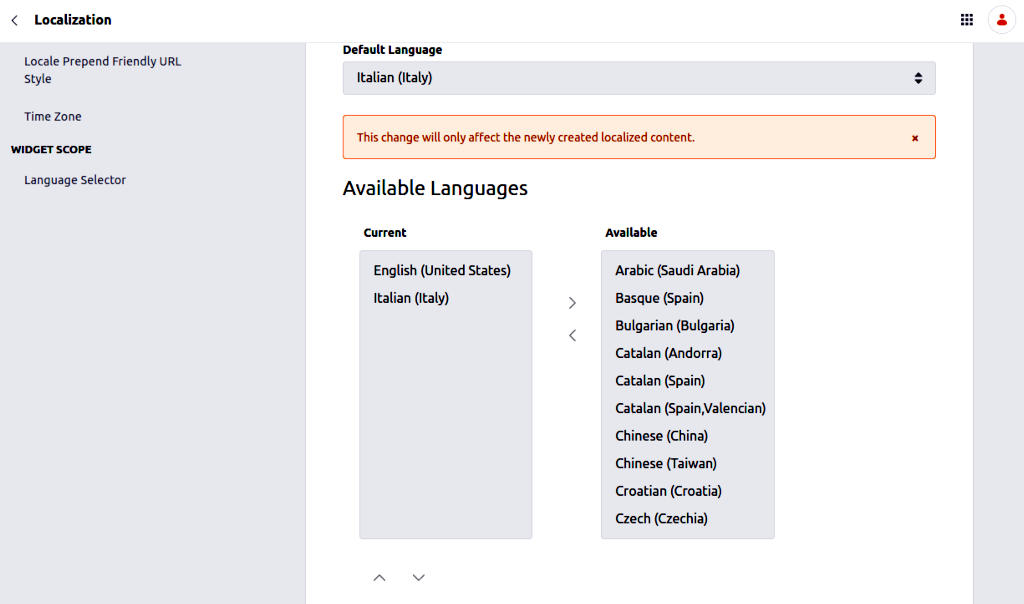Go back using the Localization back arrow
The width and height of the screenshot is (1024, 604).
click(14, 20)
